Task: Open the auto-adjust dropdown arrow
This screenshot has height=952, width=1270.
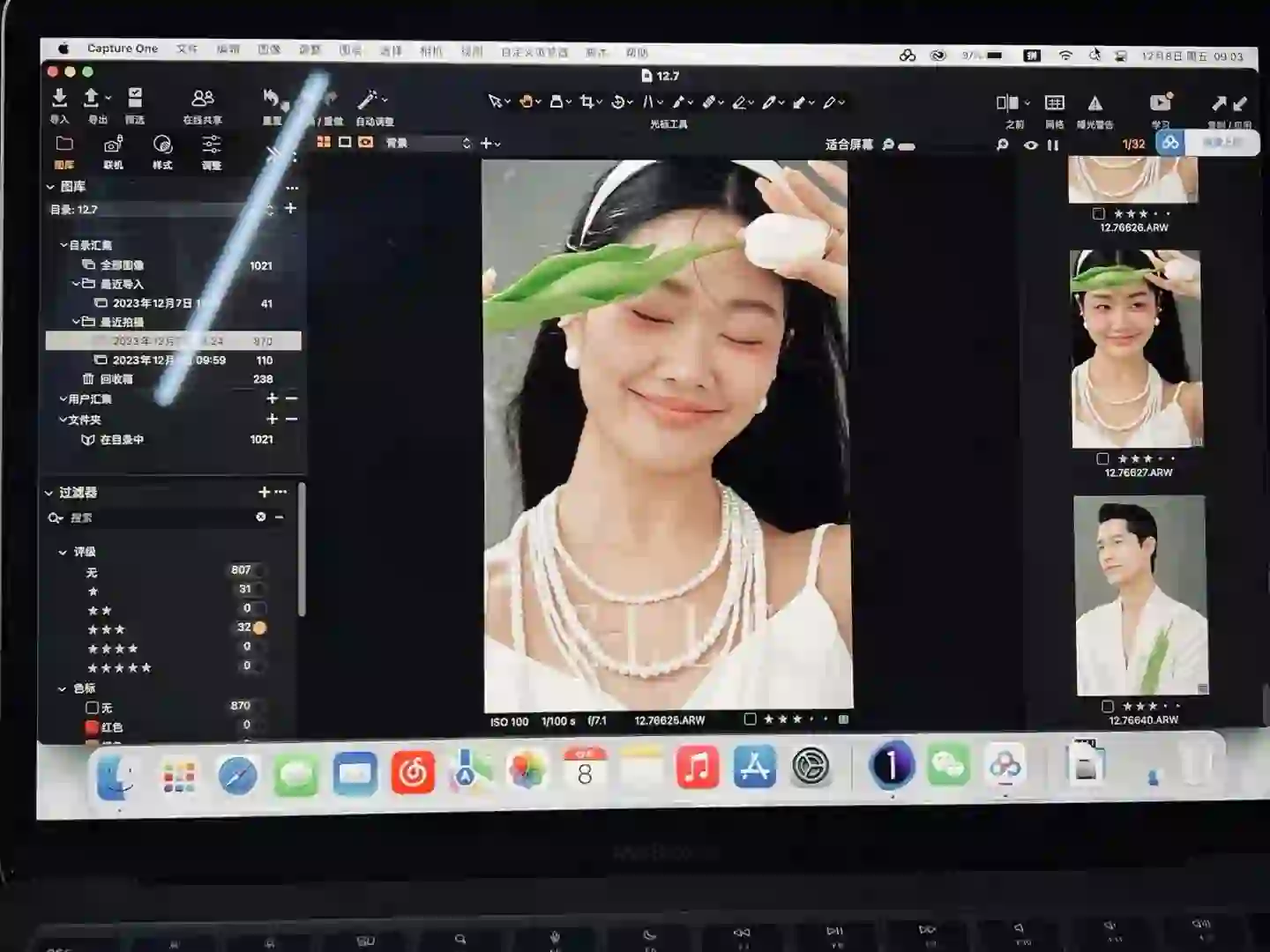Action: pyautogui.click(x=385, y=100)
